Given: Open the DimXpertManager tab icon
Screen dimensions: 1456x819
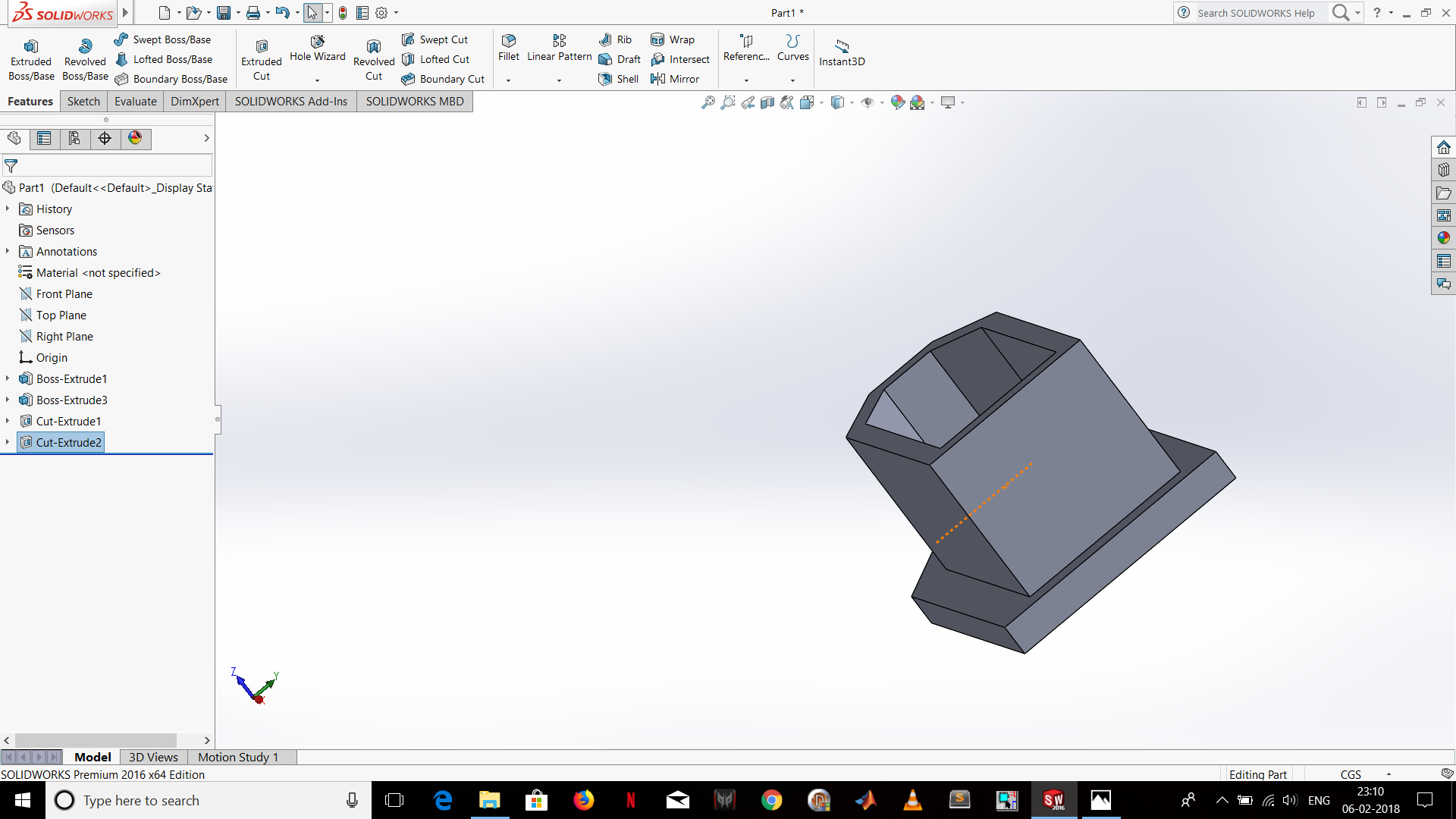Looking at the screenshot, I should [x=105, y=138].
